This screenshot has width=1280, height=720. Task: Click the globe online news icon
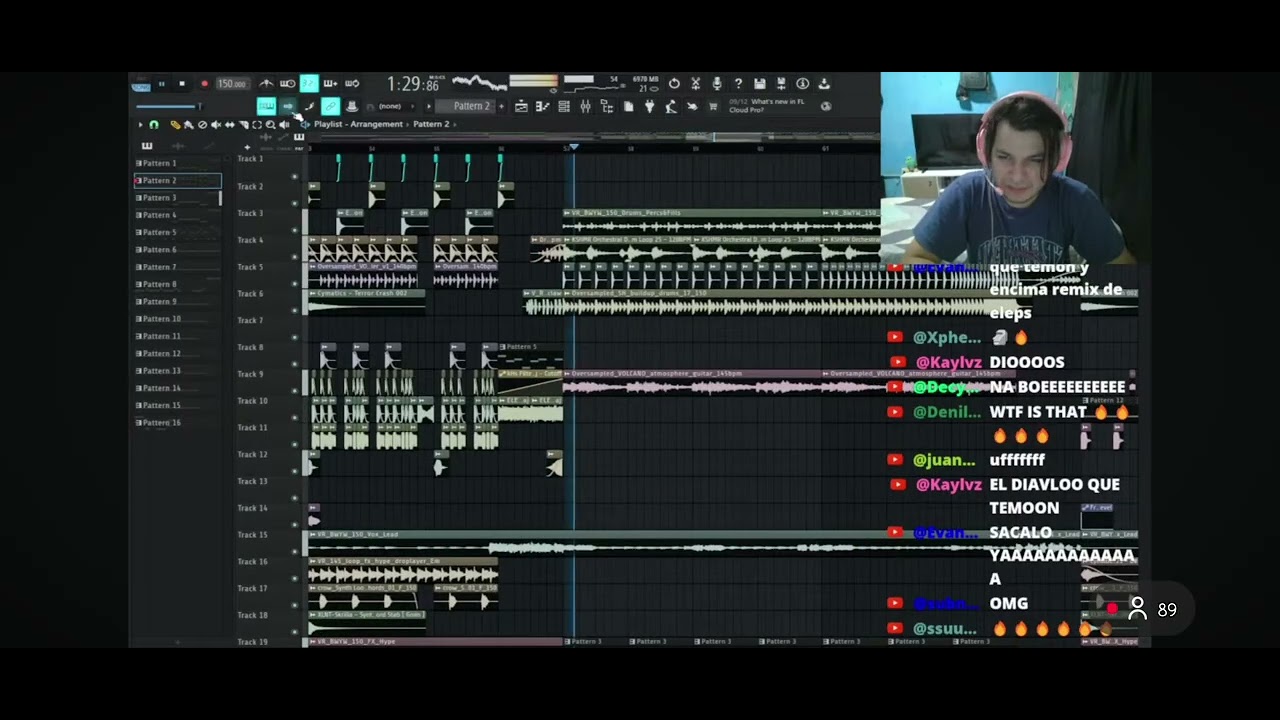tap(826, 106)
